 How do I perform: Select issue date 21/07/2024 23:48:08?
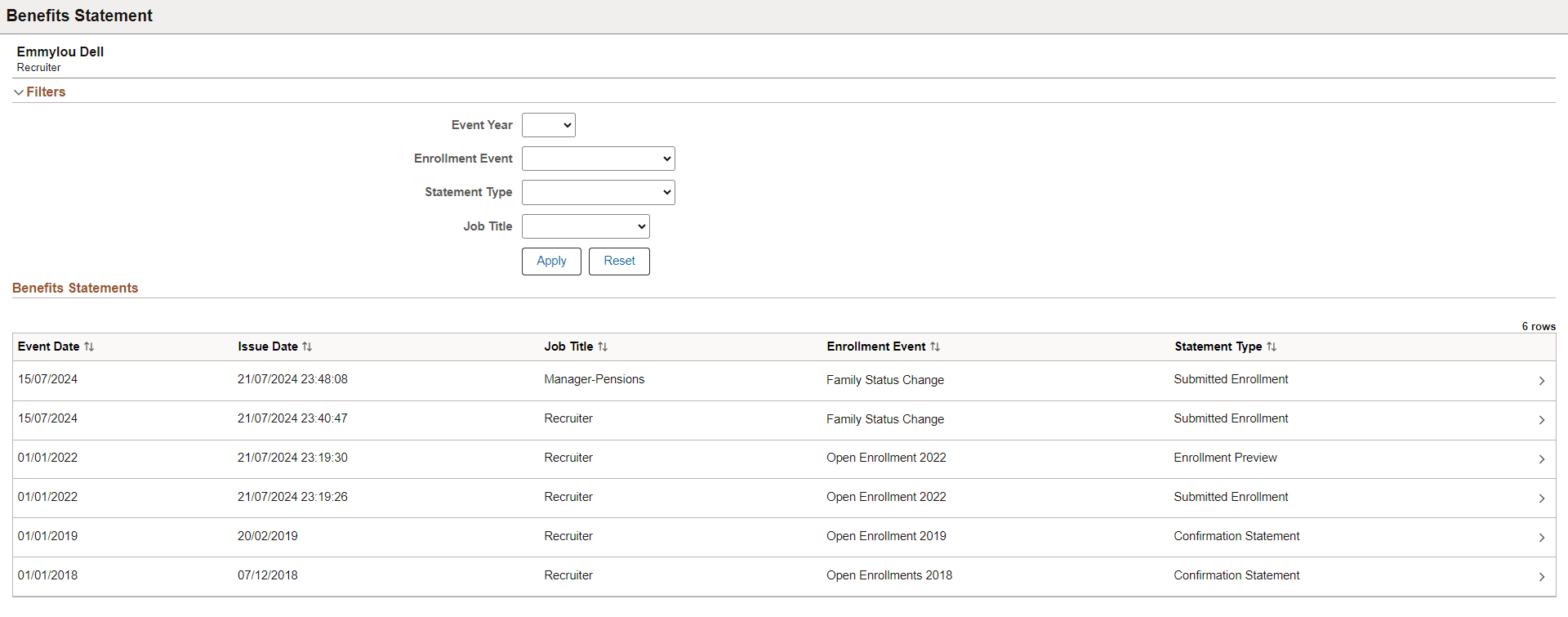click(292, 379)
